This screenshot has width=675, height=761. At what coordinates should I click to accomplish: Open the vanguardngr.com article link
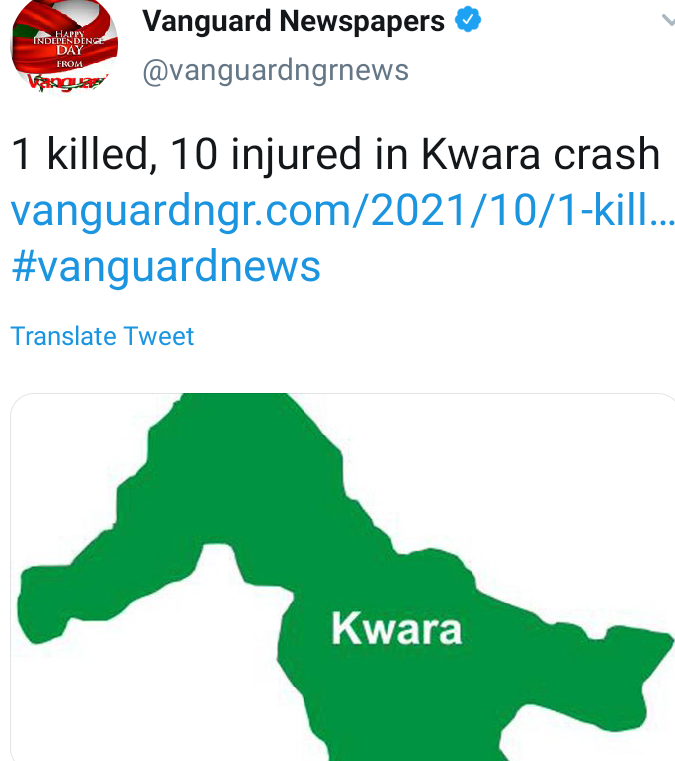343,210
